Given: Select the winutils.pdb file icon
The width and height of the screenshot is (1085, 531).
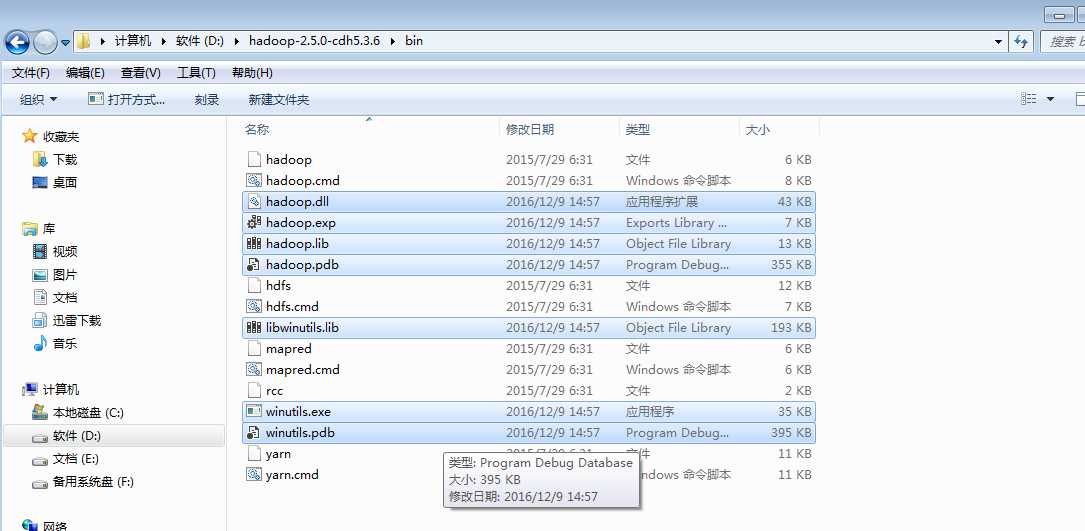Looking at the screenshot, I should point(254,433).
